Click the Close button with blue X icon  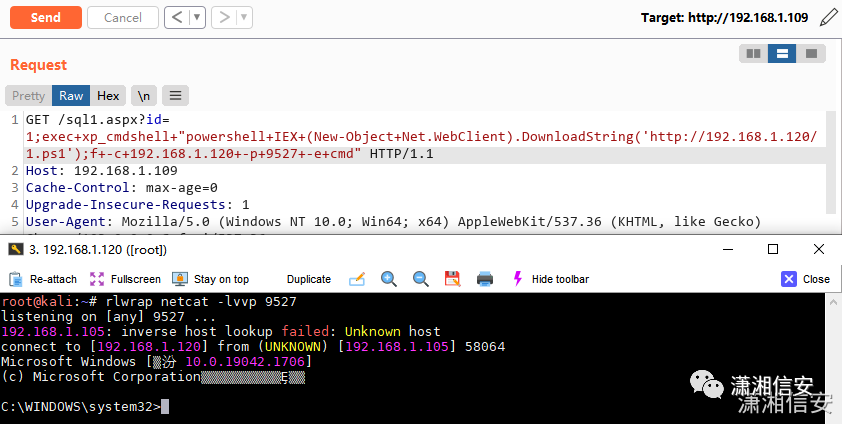pos(805,279)
